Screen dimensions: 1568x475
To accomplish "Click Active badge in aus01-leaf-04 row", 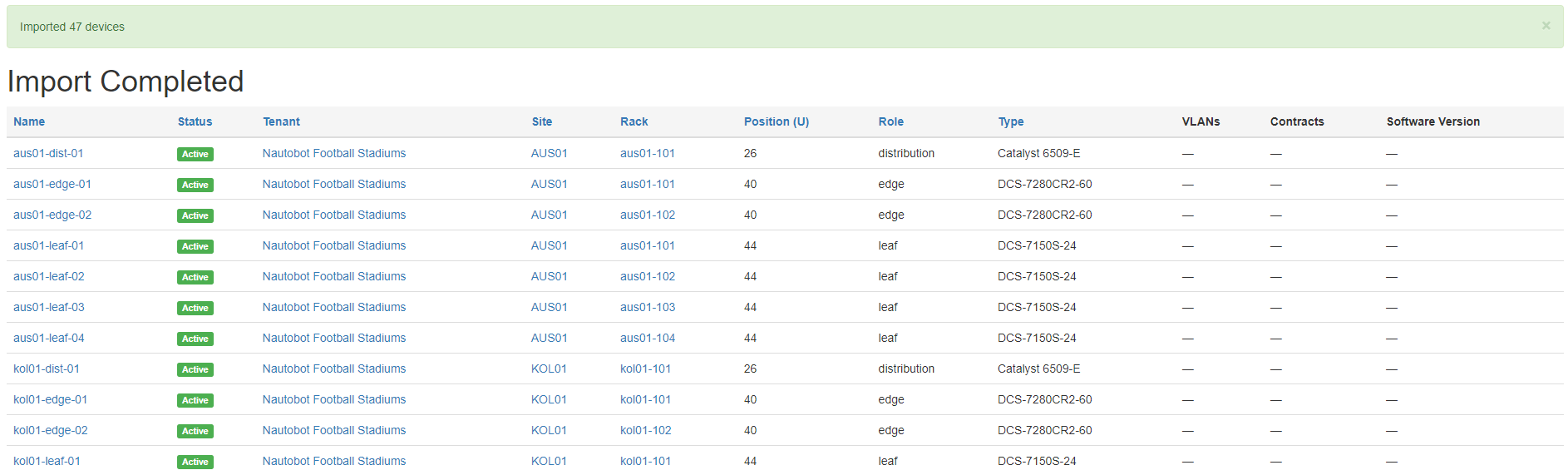I will (x=195, y=339).
